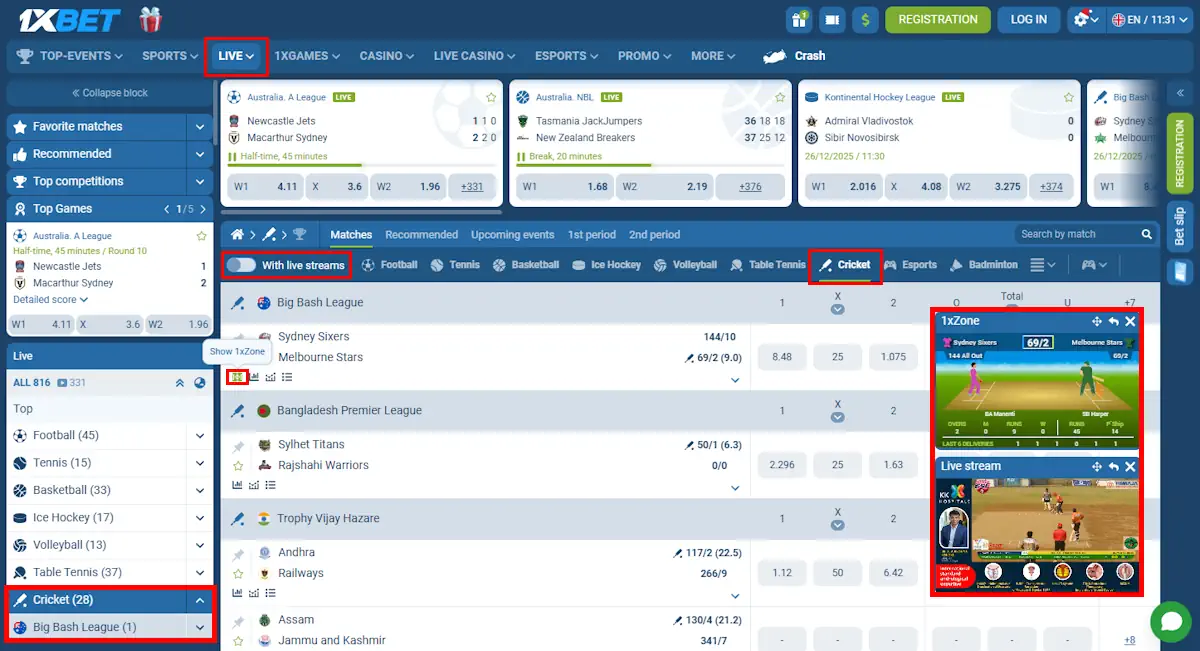Switch to the Recommended tab
This screenshot has height=651, width=1200.
(x=421, y=234)
